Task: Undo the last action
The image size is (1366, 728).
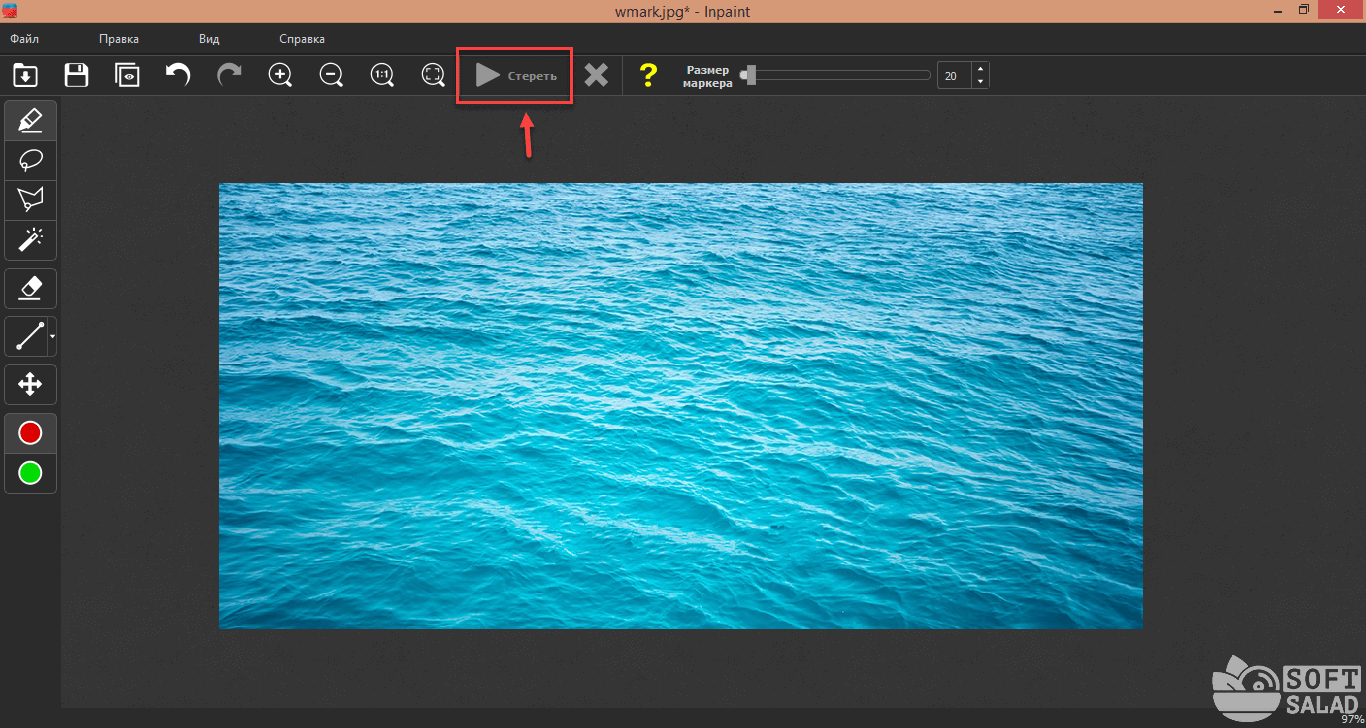Action: [178, 75]
